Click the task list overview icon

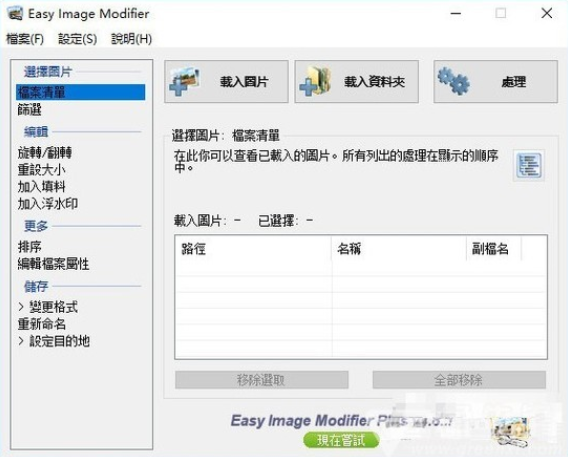click(529, 165)
